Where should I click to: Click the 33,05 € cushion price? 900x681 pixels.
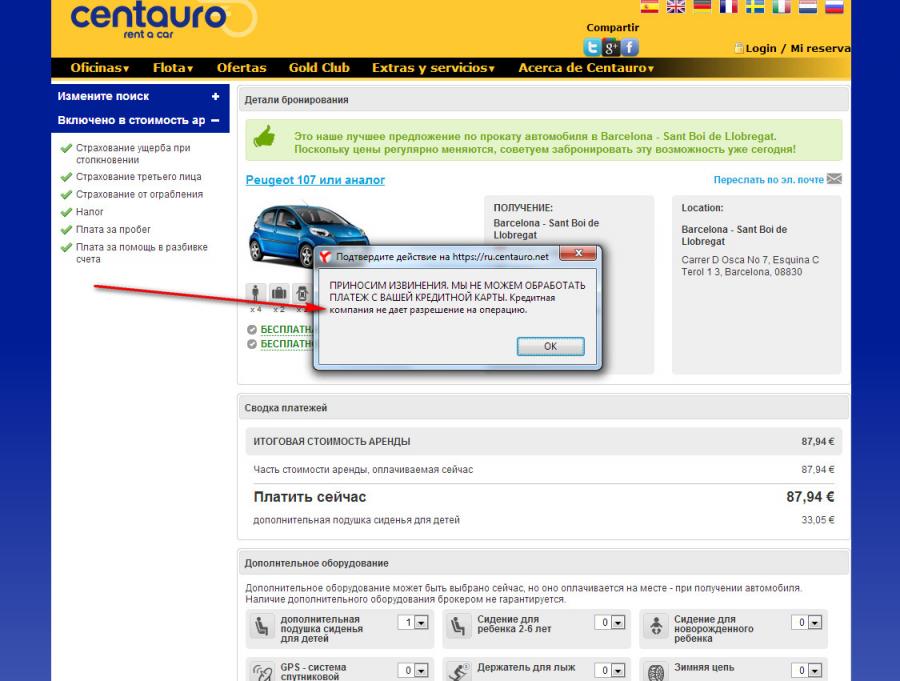click(x=817, y=520)
